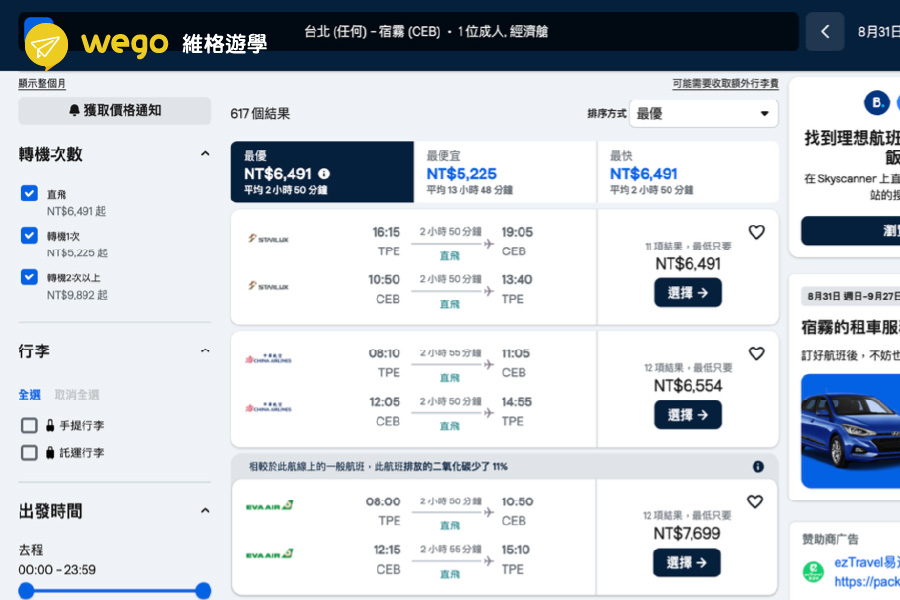Click the blue car rental image
This screenshot has height=600, width=900.
(850, 430)
